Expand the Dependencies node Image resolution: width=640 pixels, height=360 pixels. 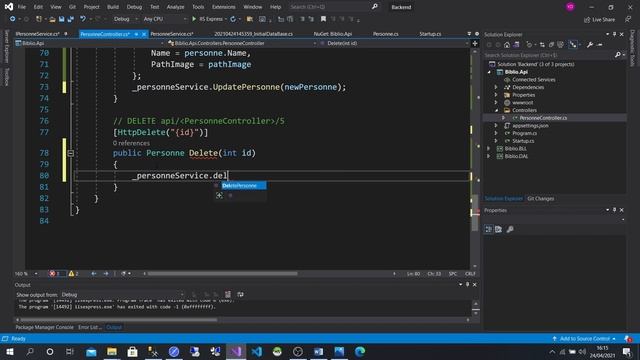tap(496, 87)
